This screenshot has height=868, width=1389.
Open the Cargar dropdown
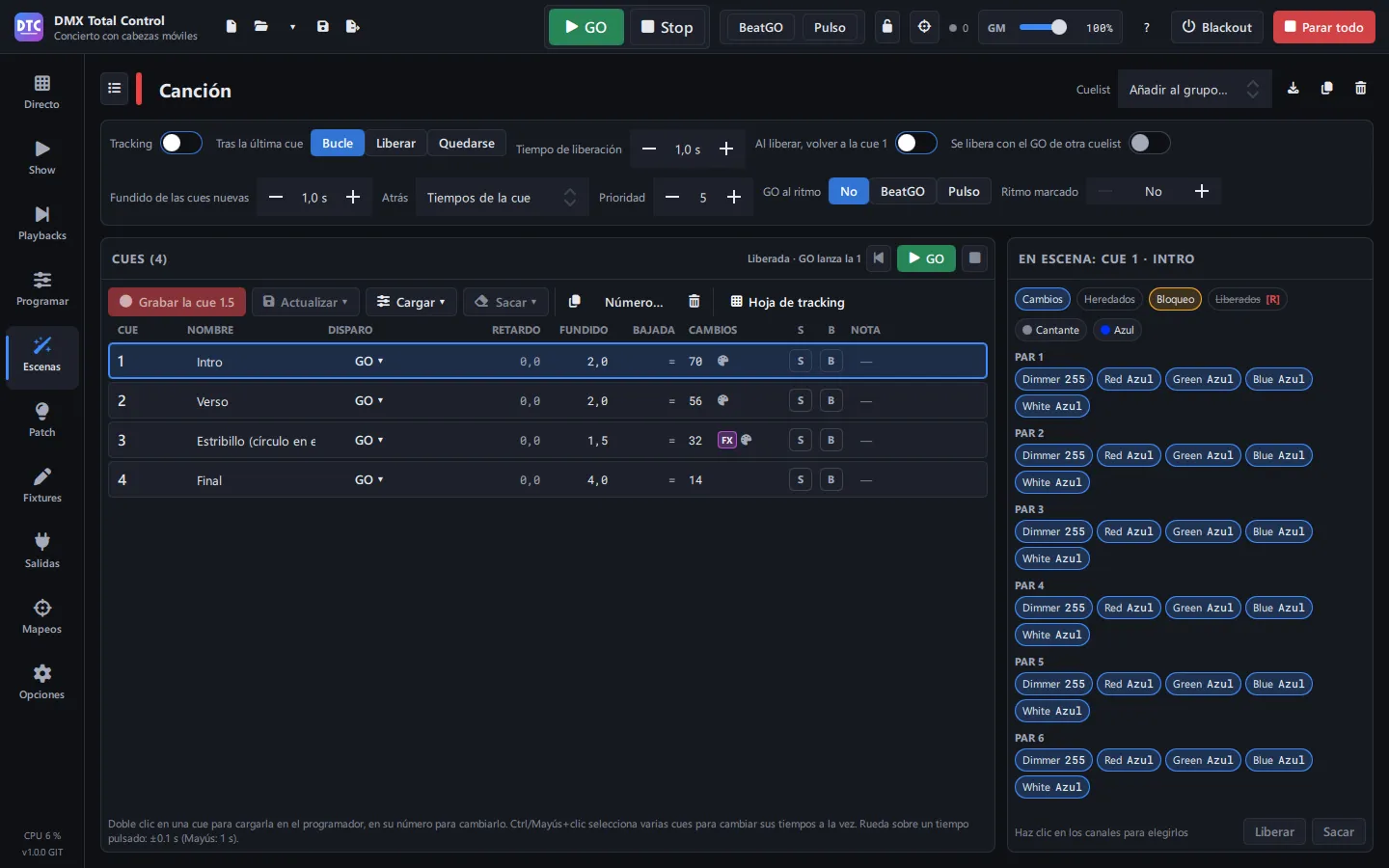click(411, 302)
